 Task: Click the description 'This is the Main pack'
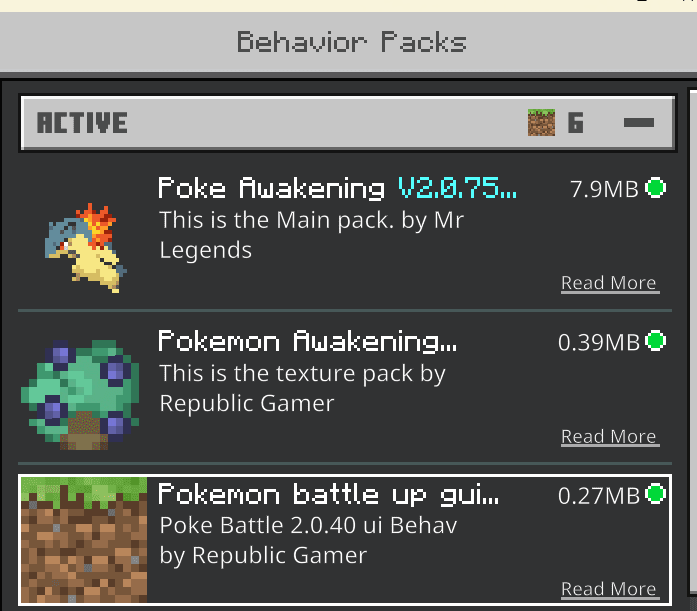point(276,220)
